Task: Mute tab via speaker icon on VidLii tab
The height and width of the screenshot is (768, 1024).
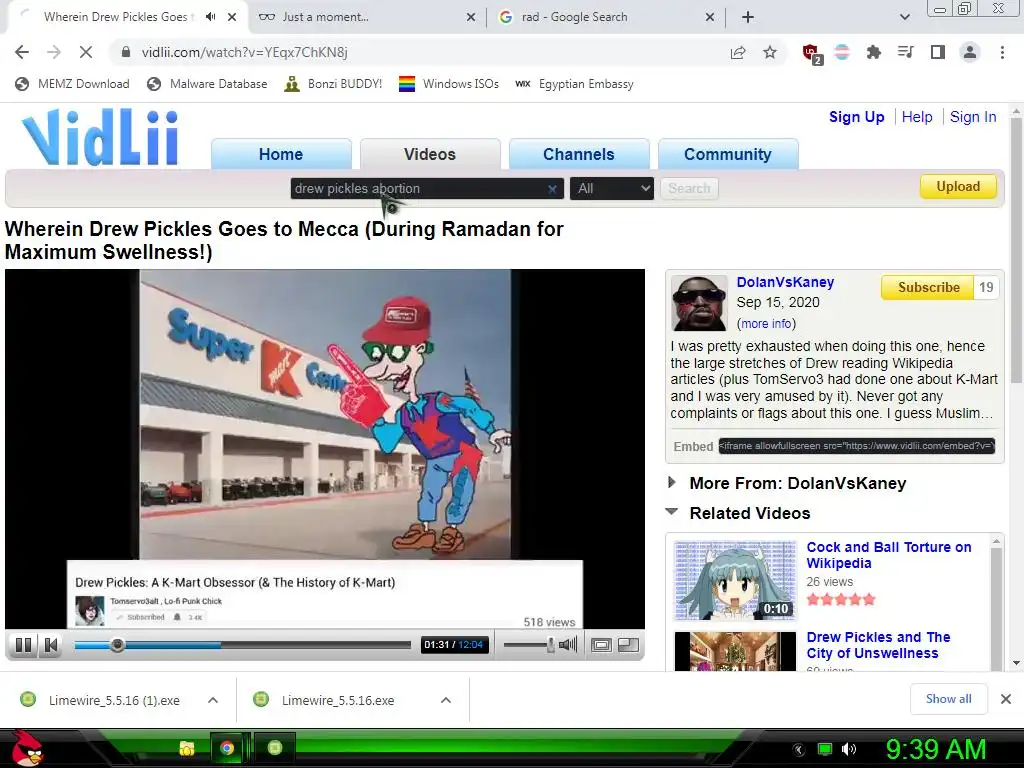Action: (210, 17)
